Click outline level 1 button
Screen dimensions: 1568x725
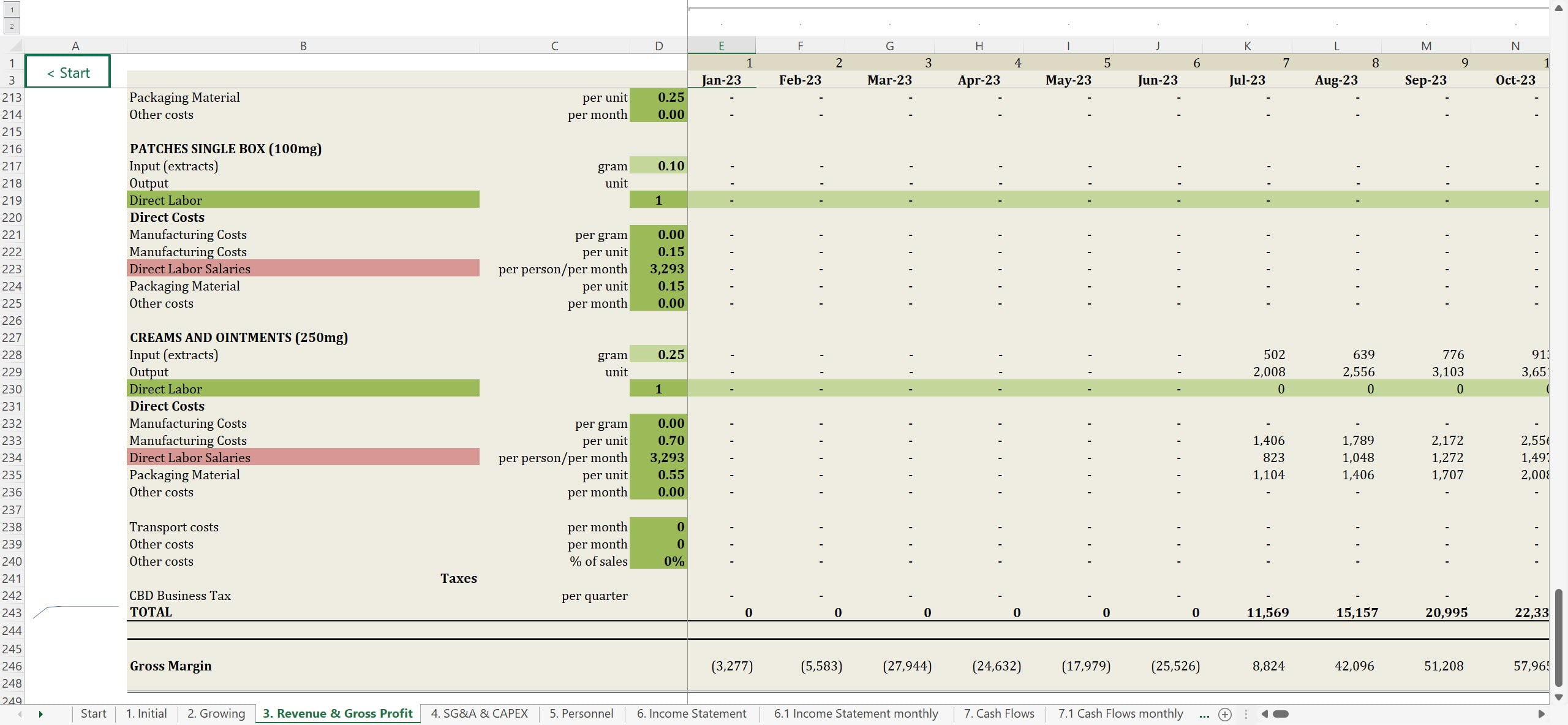[x=12, y=10]
